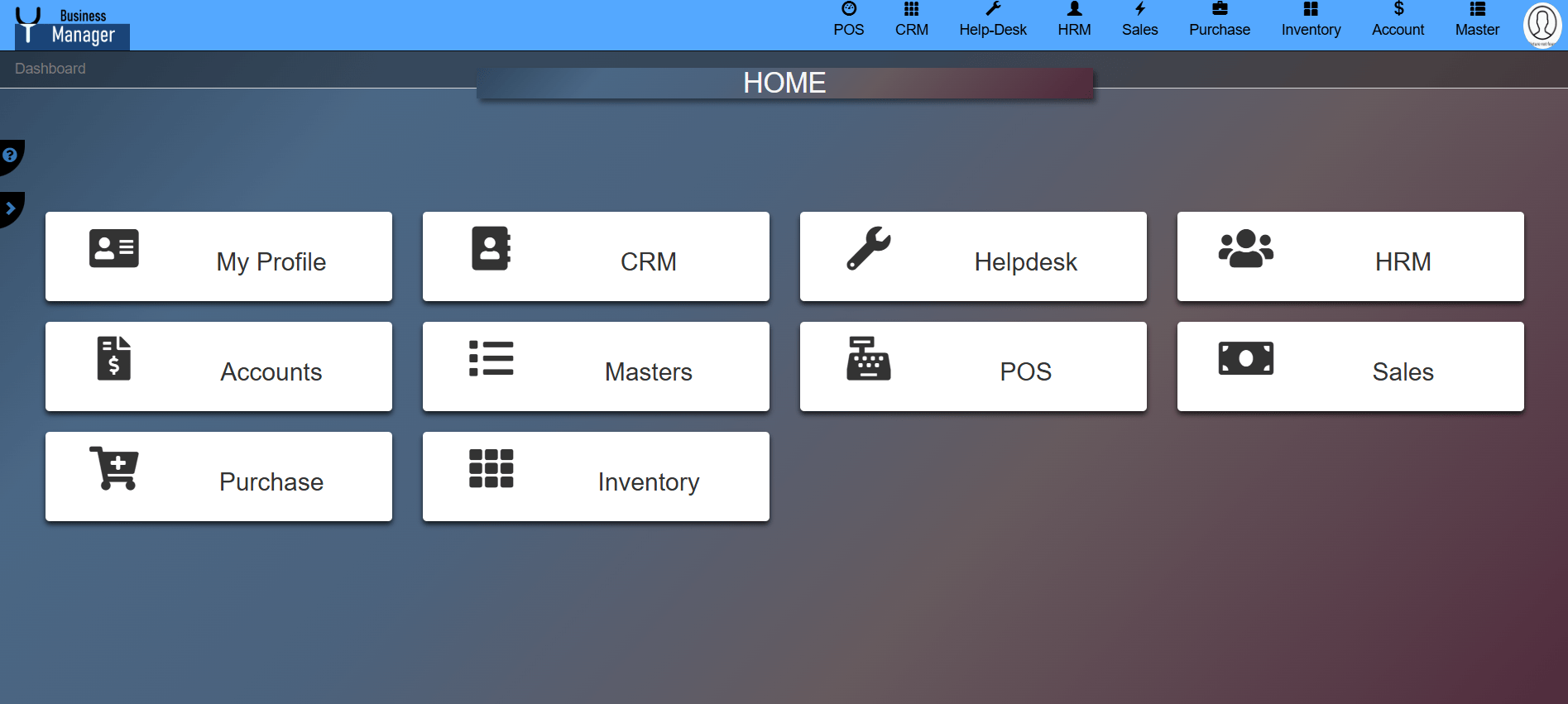Select CRM in the top navigation bar
1568x704 pixels.
(911, 20)
